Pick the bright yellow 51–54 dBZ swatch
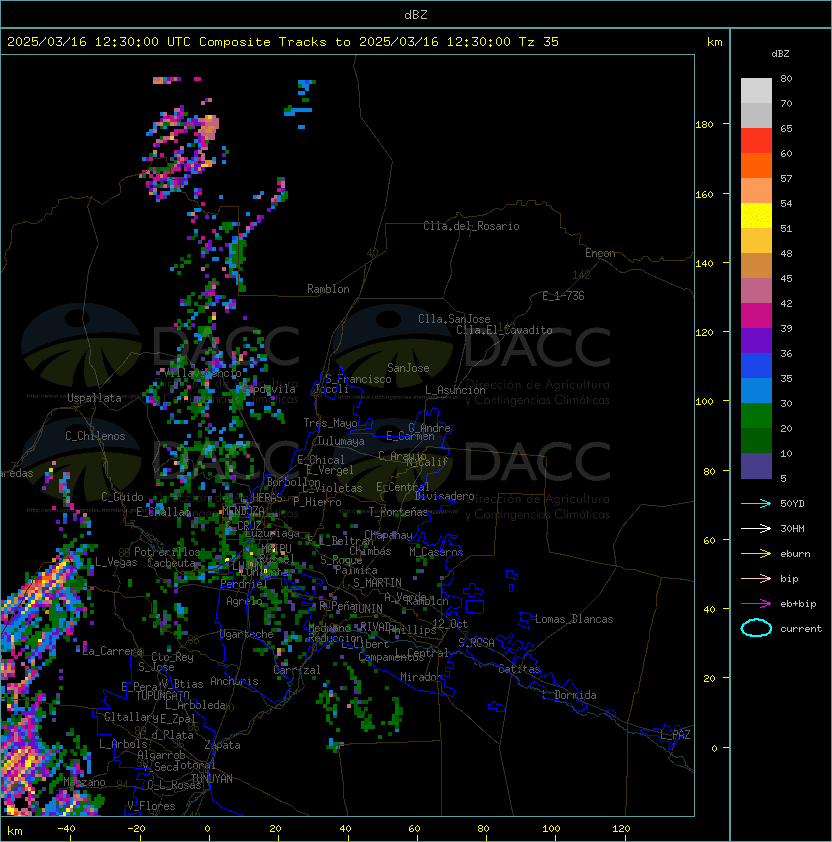 click(756, 216)
